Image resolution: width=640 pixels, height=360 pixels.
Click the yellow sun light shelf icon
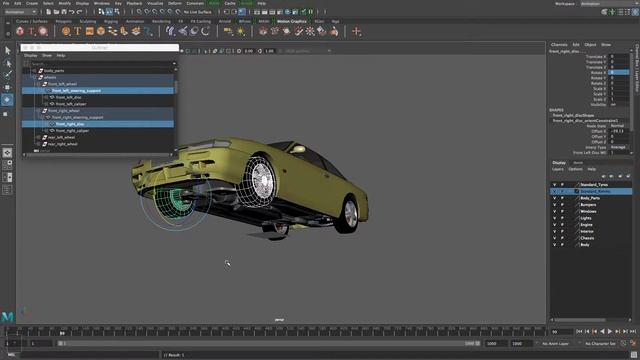[241, 31]
